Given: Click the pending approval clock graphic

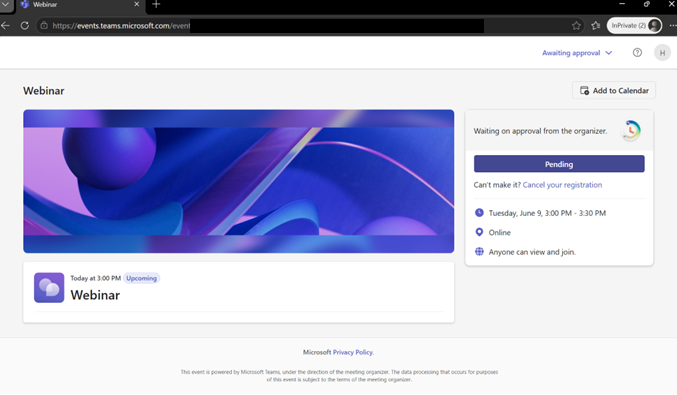Looking at the screenshot, I should (x=631, y=130).
